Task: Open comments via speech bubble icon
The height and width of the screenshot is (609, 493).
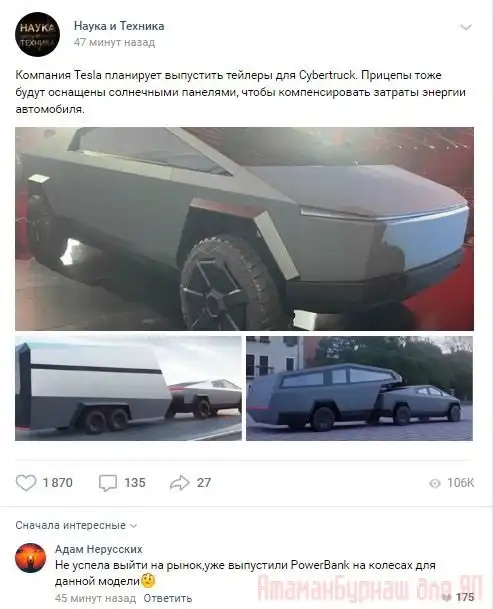Action: click(108, 483)
